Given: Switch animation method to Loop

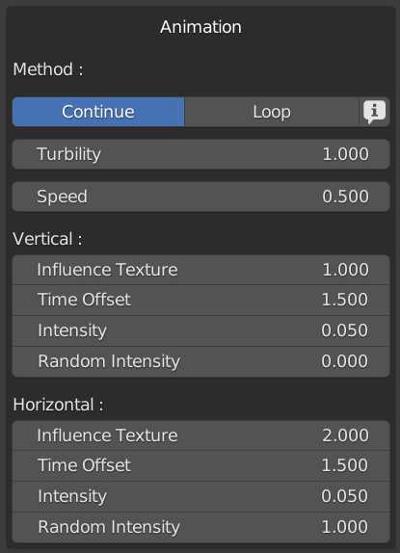Looking at the screenshot, I should pos(272,112).
